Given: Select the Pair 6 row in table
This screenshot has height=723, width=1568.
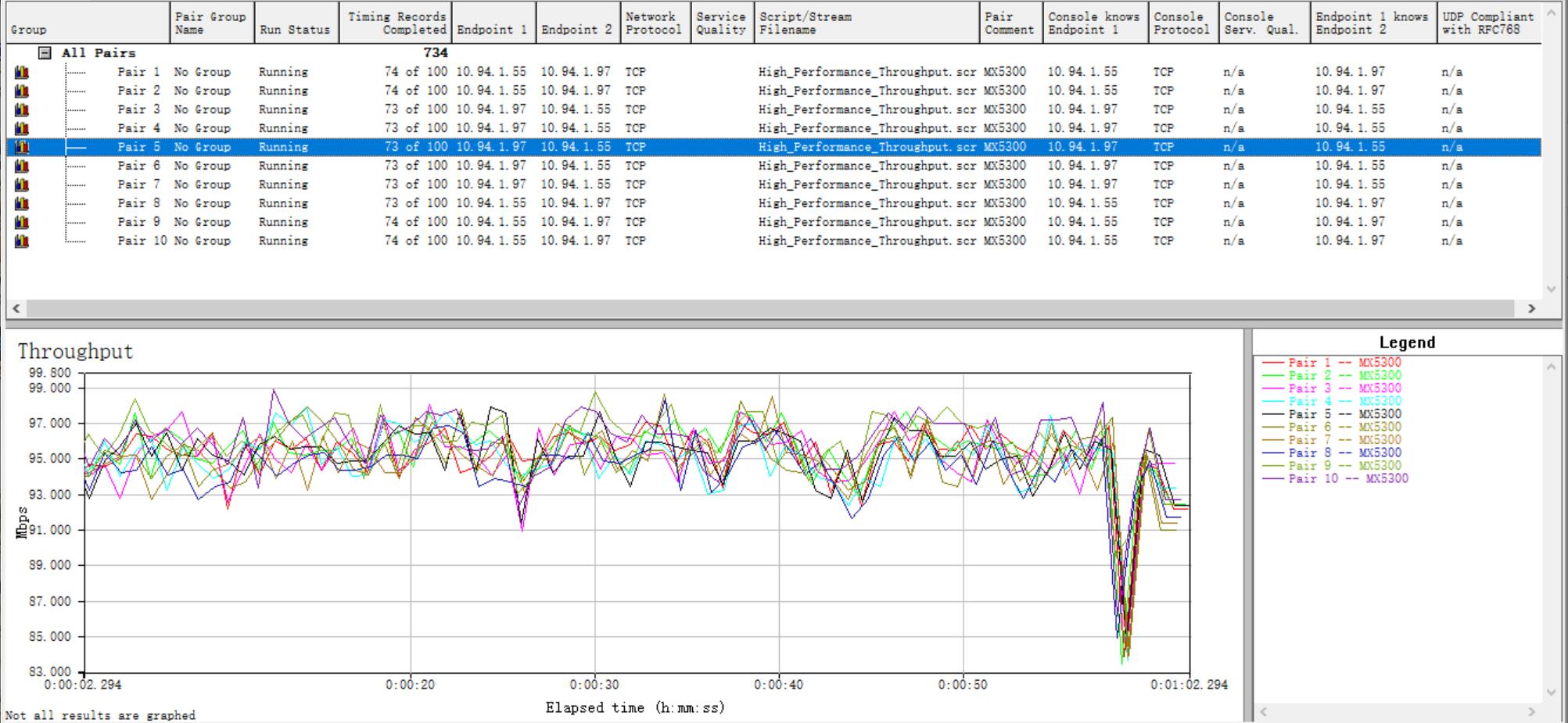Looking at the screenshot, I should coord(139,166).
